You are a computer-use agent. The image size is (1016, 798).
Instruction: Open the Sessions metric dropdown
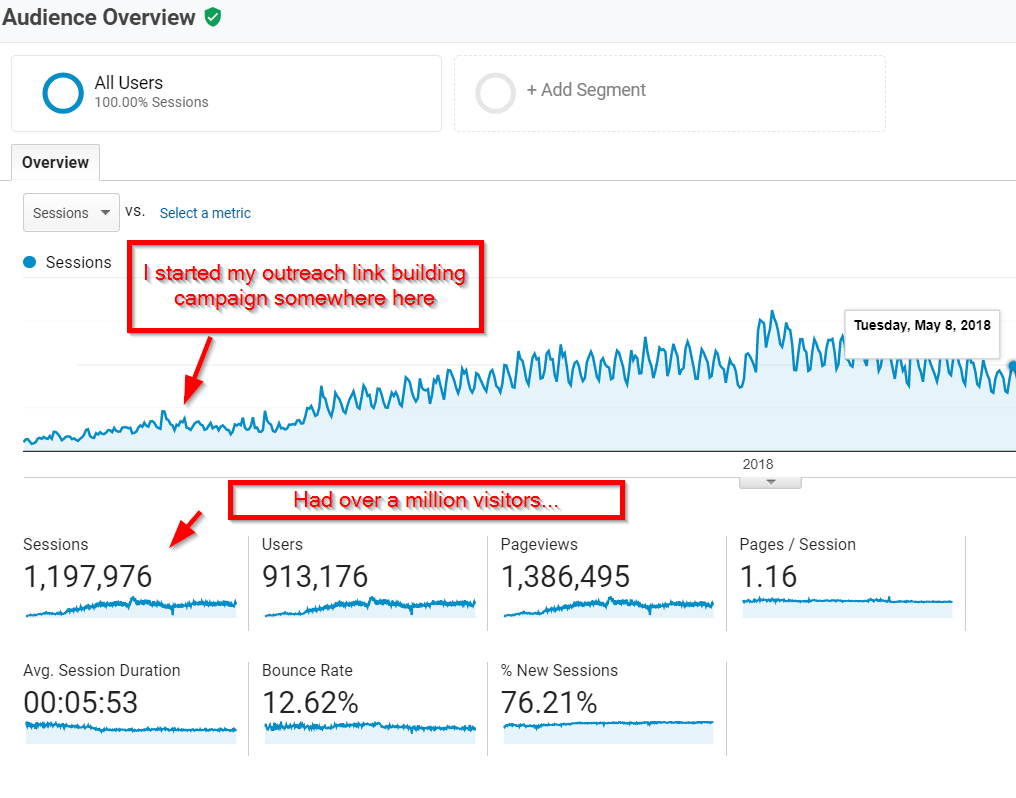click(71, 213)
